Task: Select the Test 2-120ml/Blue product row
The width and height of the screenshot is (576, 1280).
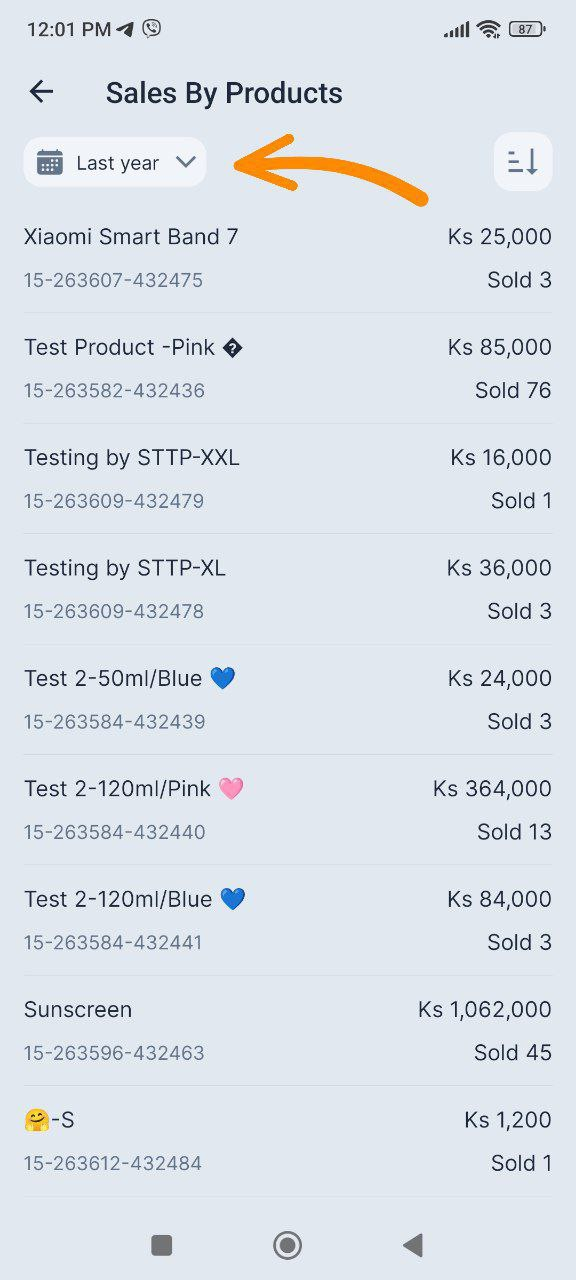Action: [x=288, y=921]
